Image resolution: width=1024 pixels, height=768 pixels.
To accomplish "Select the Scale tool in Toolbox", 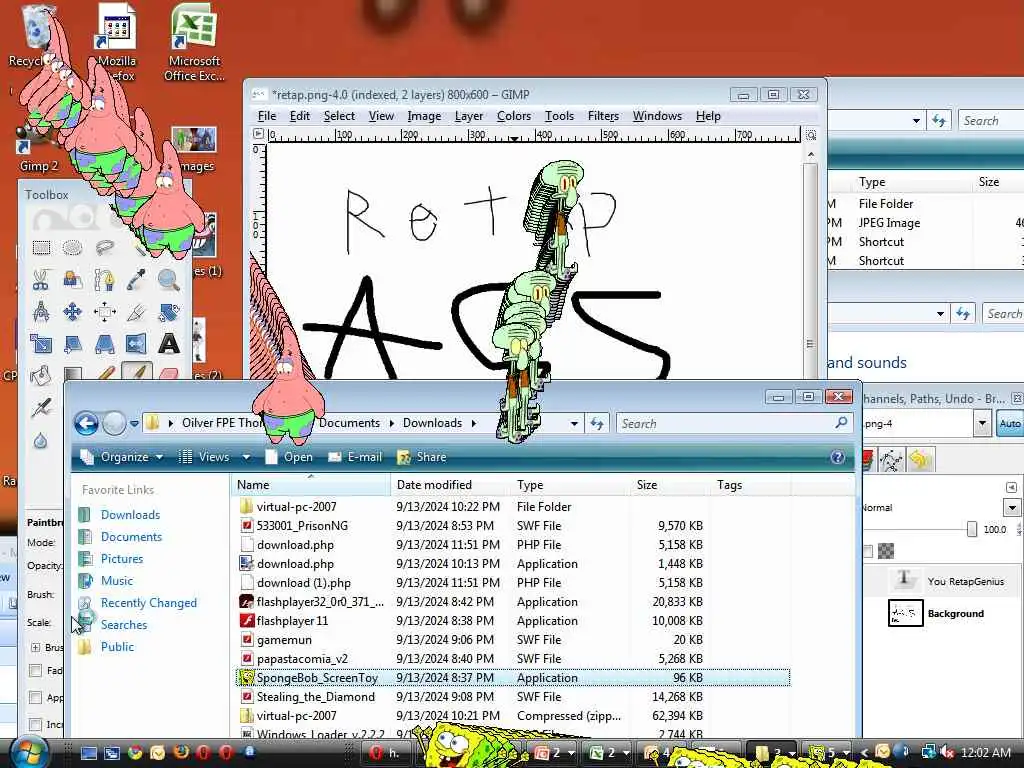I will tap(41, 344).
